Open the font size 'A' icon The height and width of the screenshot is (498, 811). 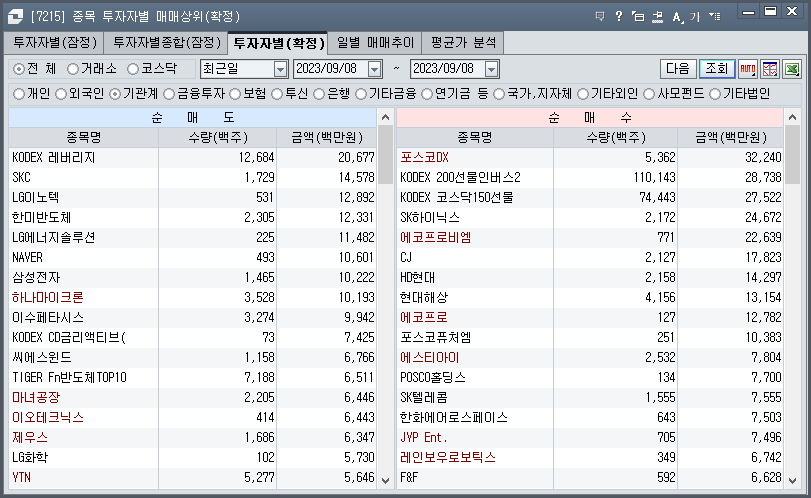coord(678,17)
